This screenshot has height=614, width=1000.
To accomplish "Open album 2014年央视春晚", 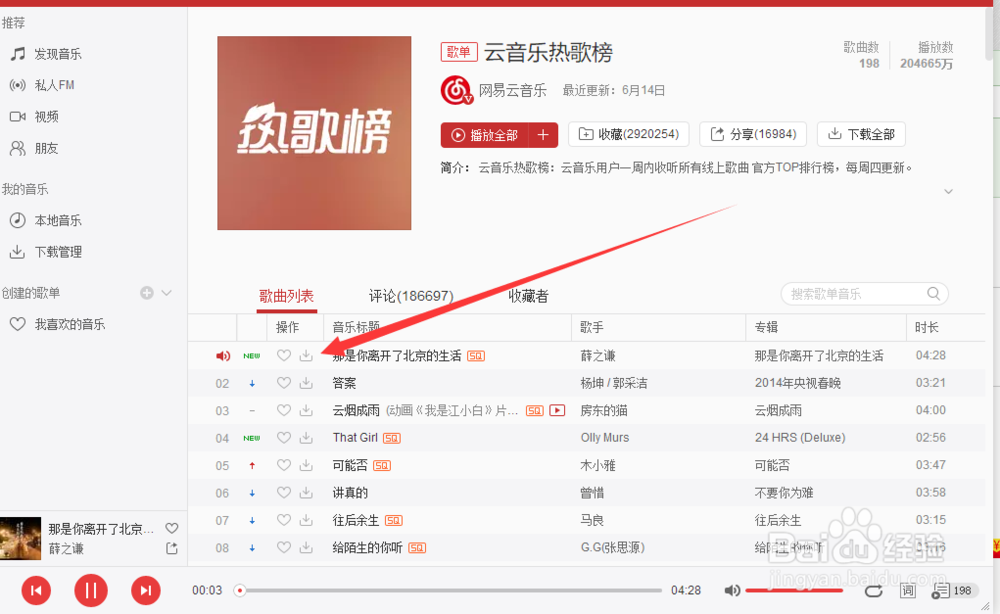I will [x=798, y=383].
